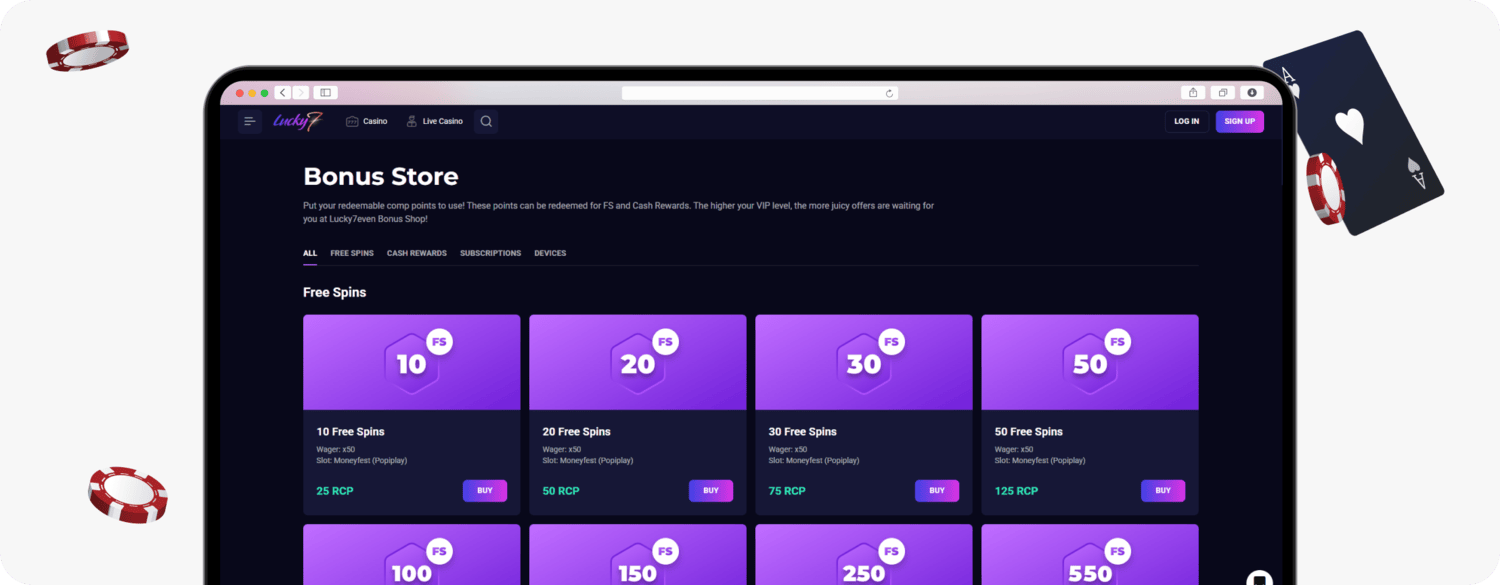Open the site search icon
Screen dimensions: 1500x585
[x=486, y=122]
